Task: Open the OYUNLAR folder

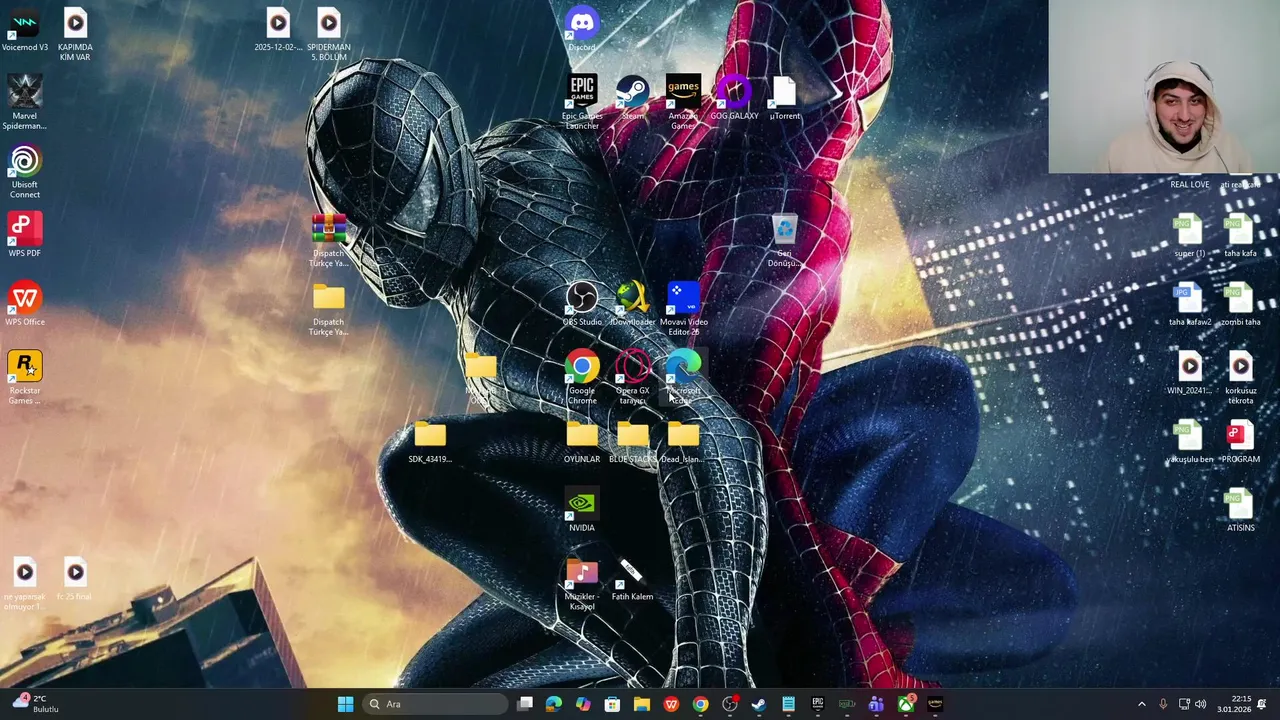Action: pos(582,441)
